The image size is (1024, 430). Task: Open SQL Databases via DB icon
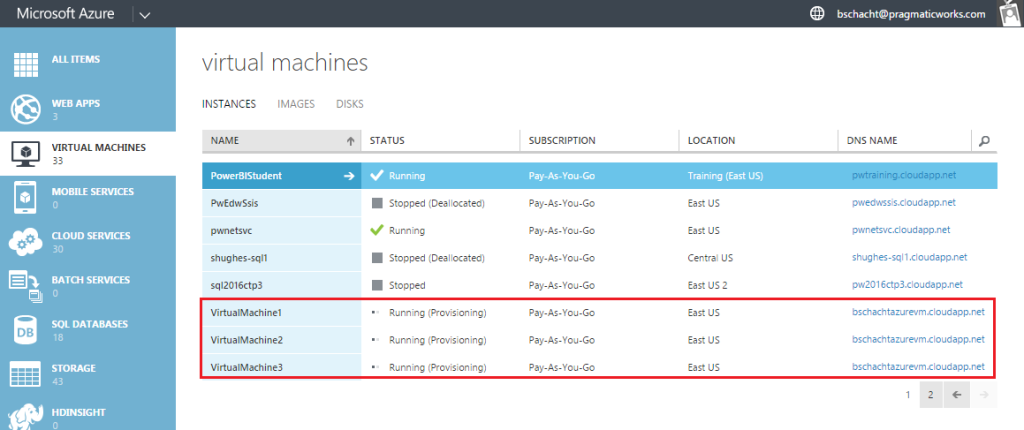point(26,330)
